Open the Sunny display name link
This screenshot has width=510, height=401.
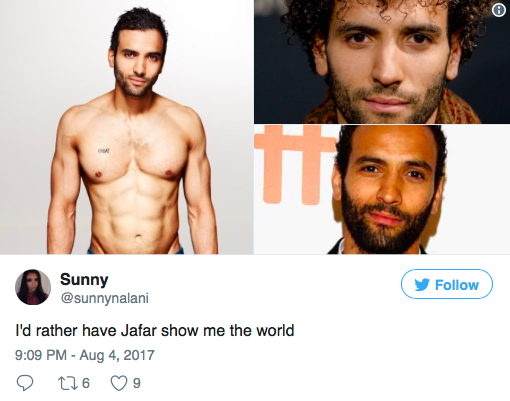point(84,279)
